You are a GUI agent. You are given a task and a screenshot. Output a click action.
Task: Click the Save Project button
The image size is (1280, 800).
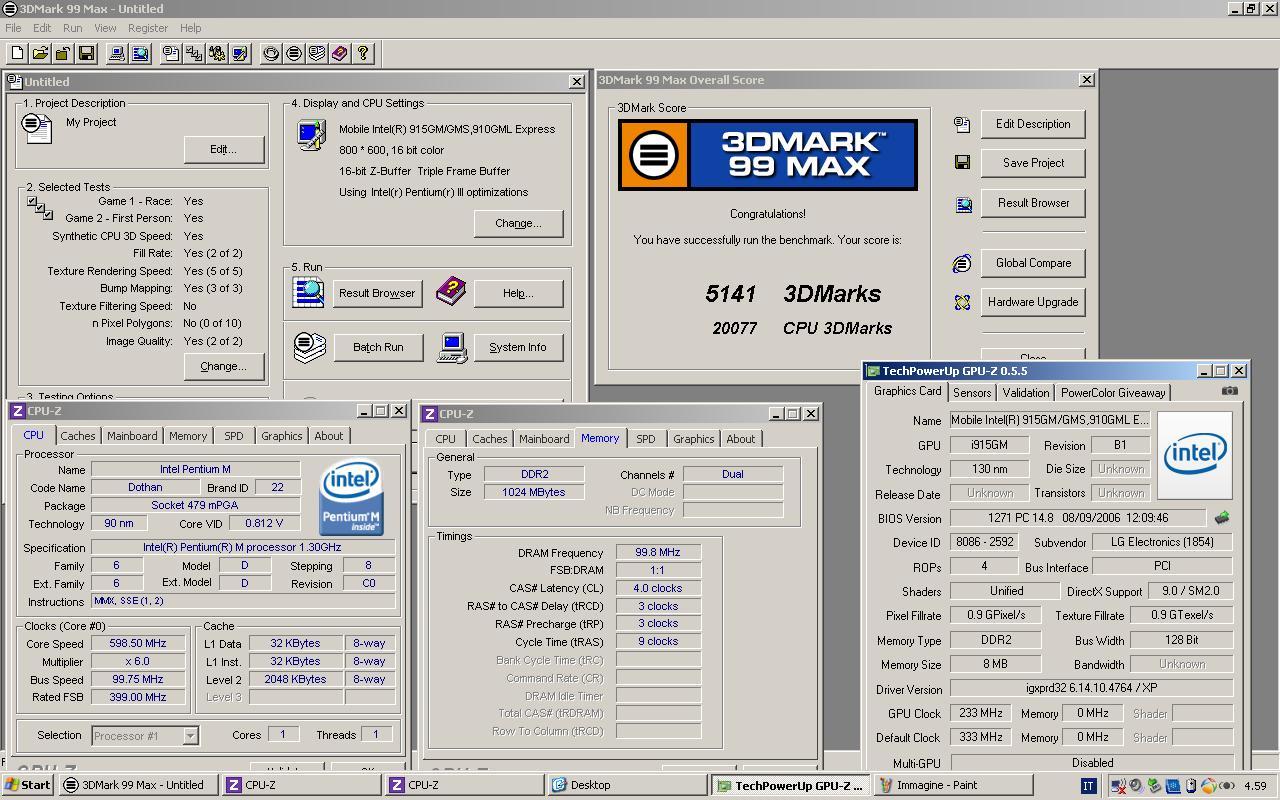[x=1033, y=163]
